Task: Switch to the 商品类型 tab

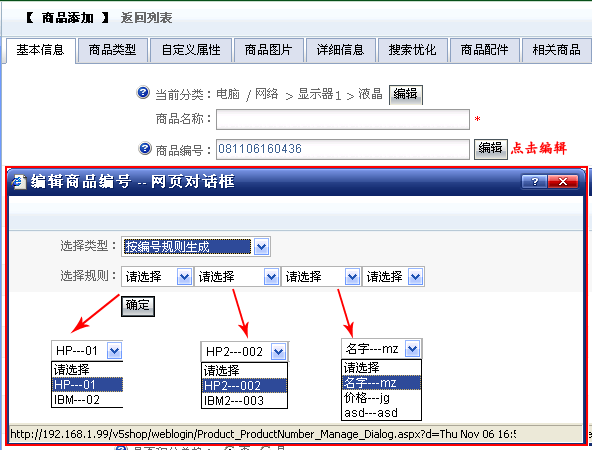Action: pyautogui.click(x=112, y=50)
